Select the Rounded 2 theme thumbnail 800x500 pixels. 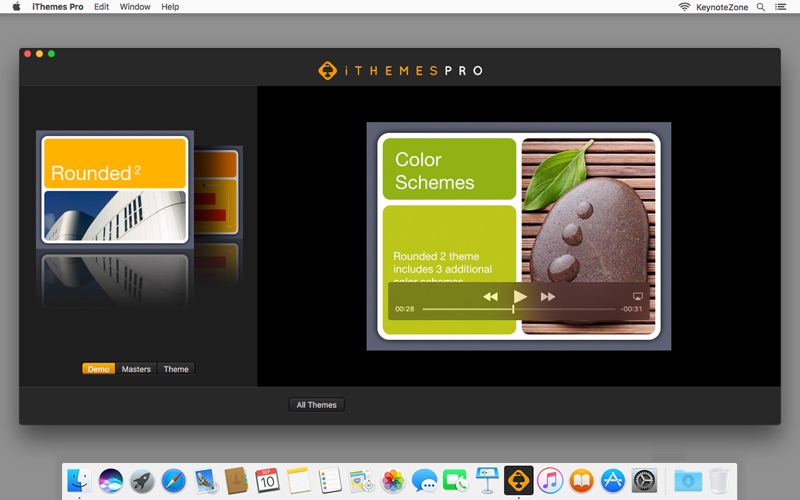click(115, 189)
